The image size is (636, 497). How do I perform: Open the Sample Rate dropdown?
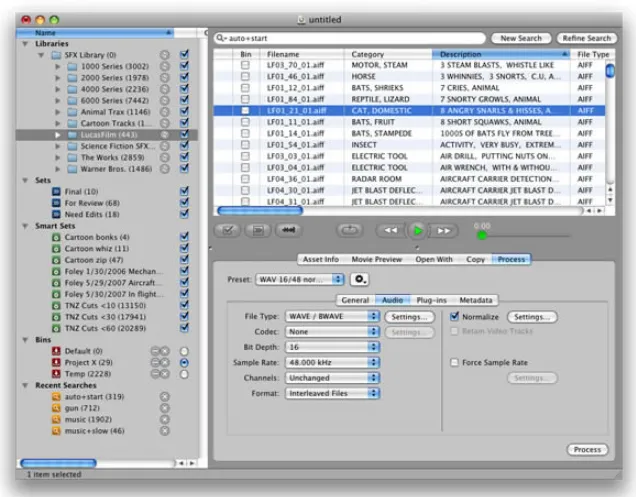[332, 362]
